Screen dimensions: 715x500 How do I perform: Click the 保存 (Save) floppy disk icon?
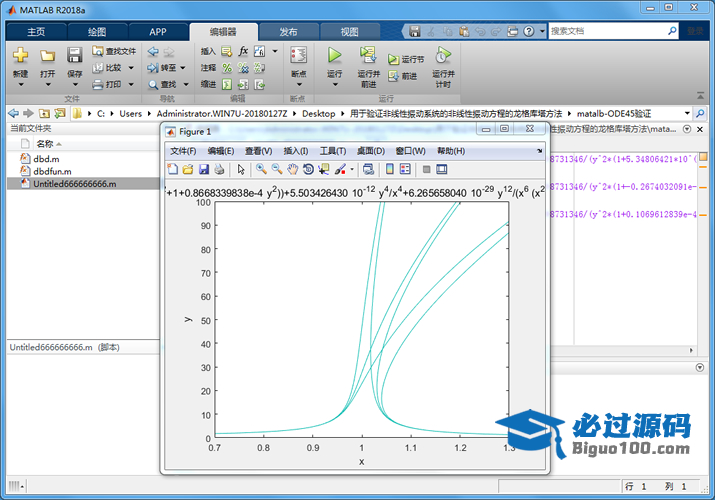(x=74, y=55)
